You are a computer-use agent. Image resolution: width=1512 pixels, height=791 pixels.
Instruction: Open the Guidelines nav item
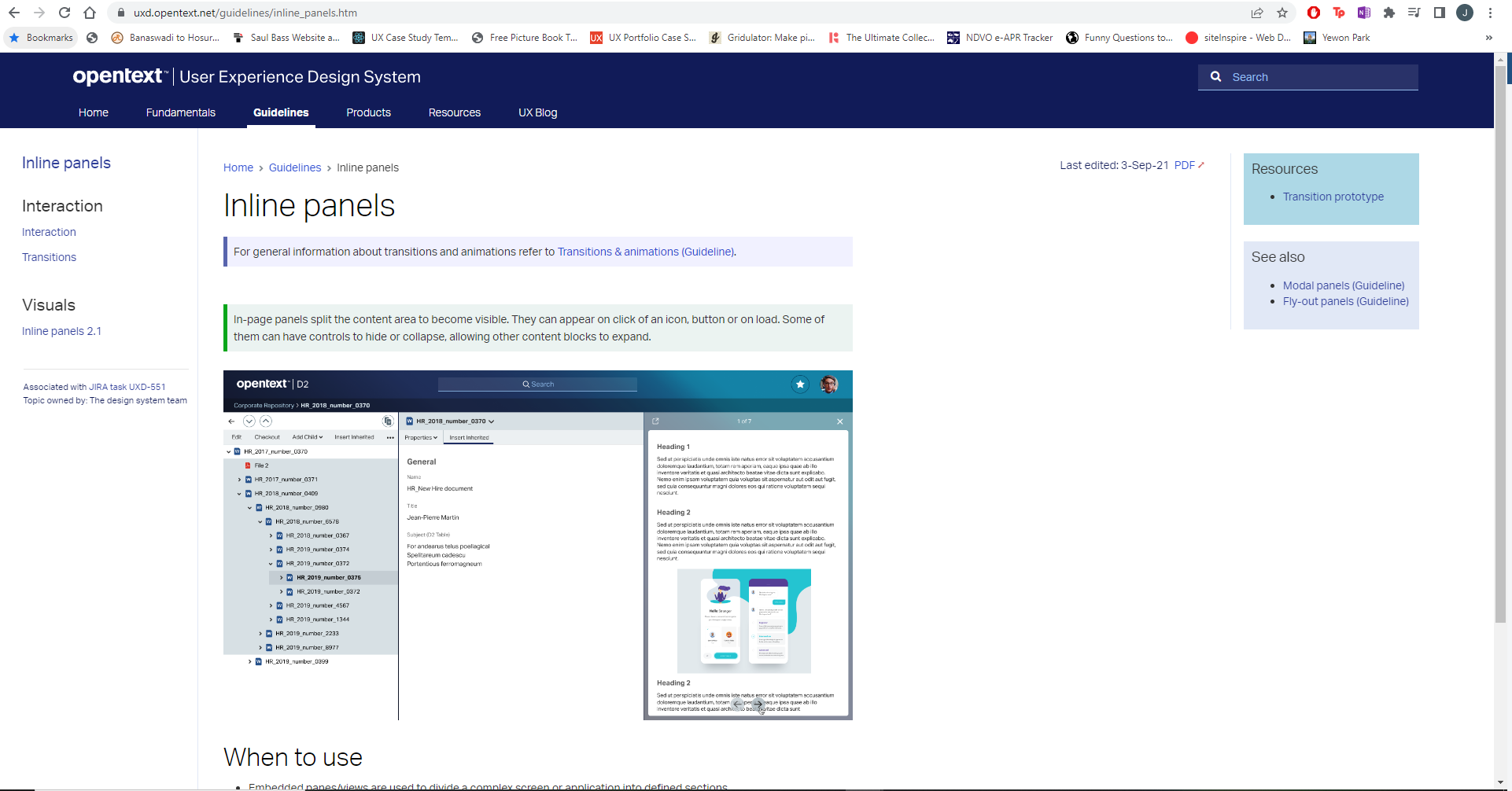coord(281,112)
